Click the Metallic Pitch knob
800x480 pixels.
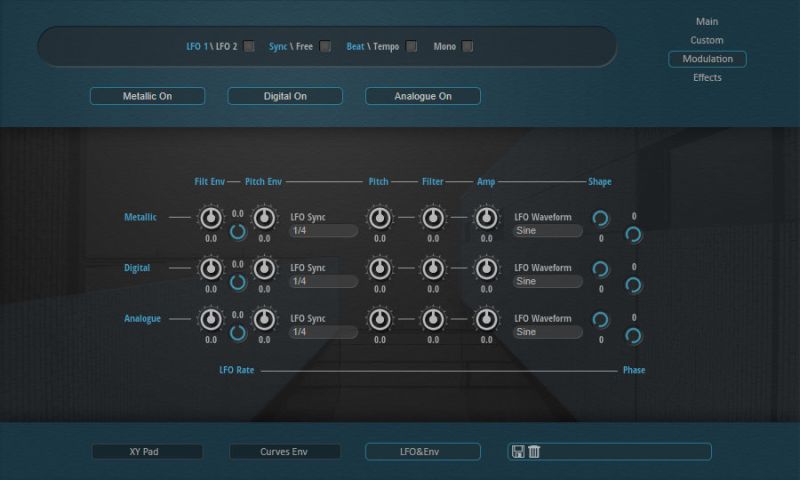380,218
